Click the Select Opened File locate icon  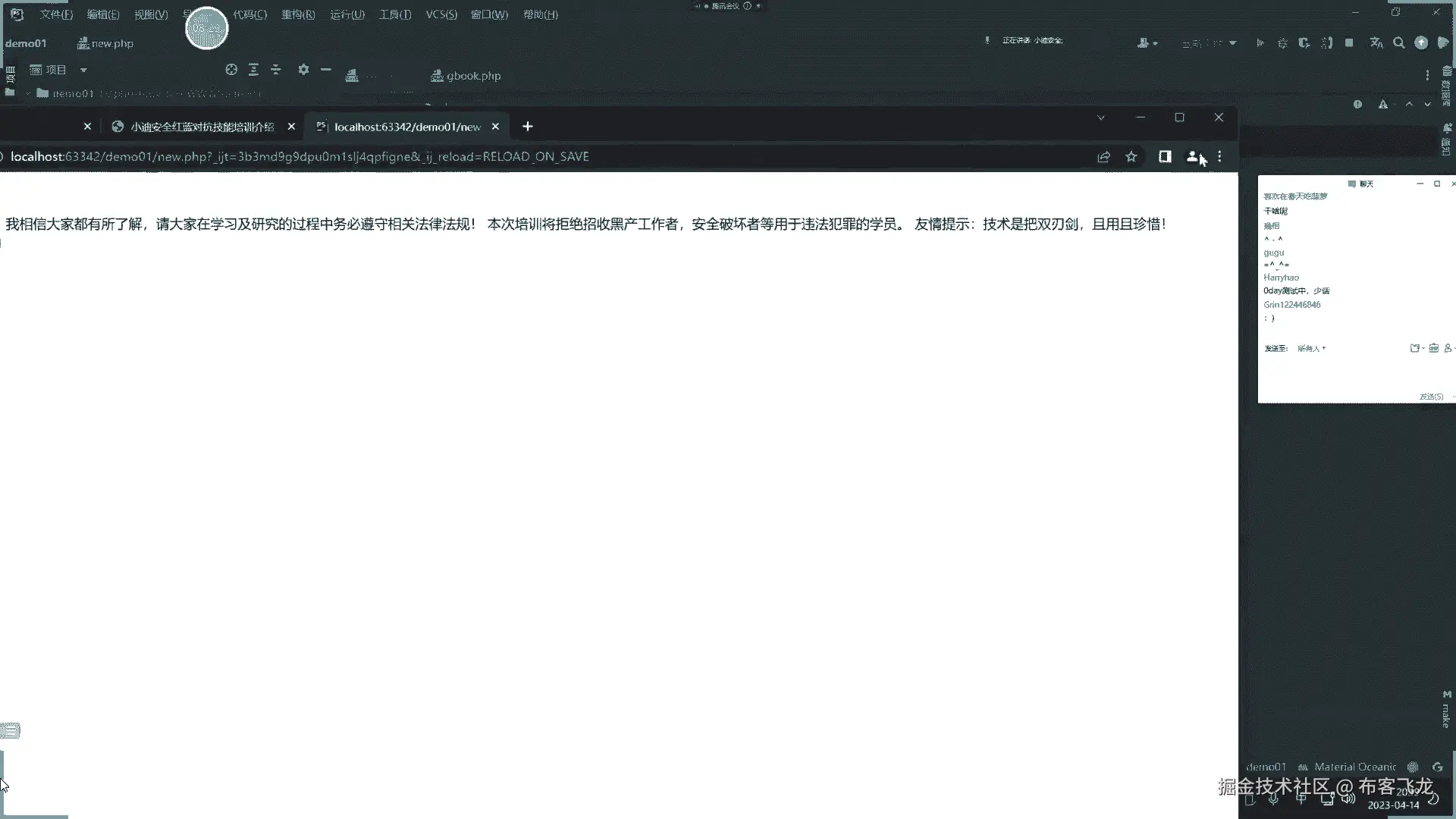coord(231,70)
